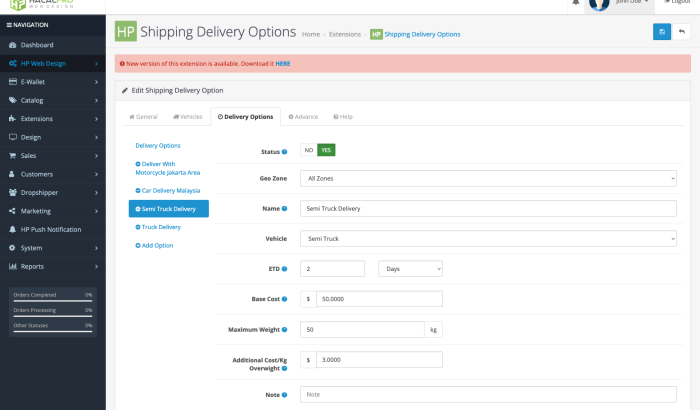The image size is (700, 410).
Task: Click the Status help info icon
Action: click(x=284, y=152)
